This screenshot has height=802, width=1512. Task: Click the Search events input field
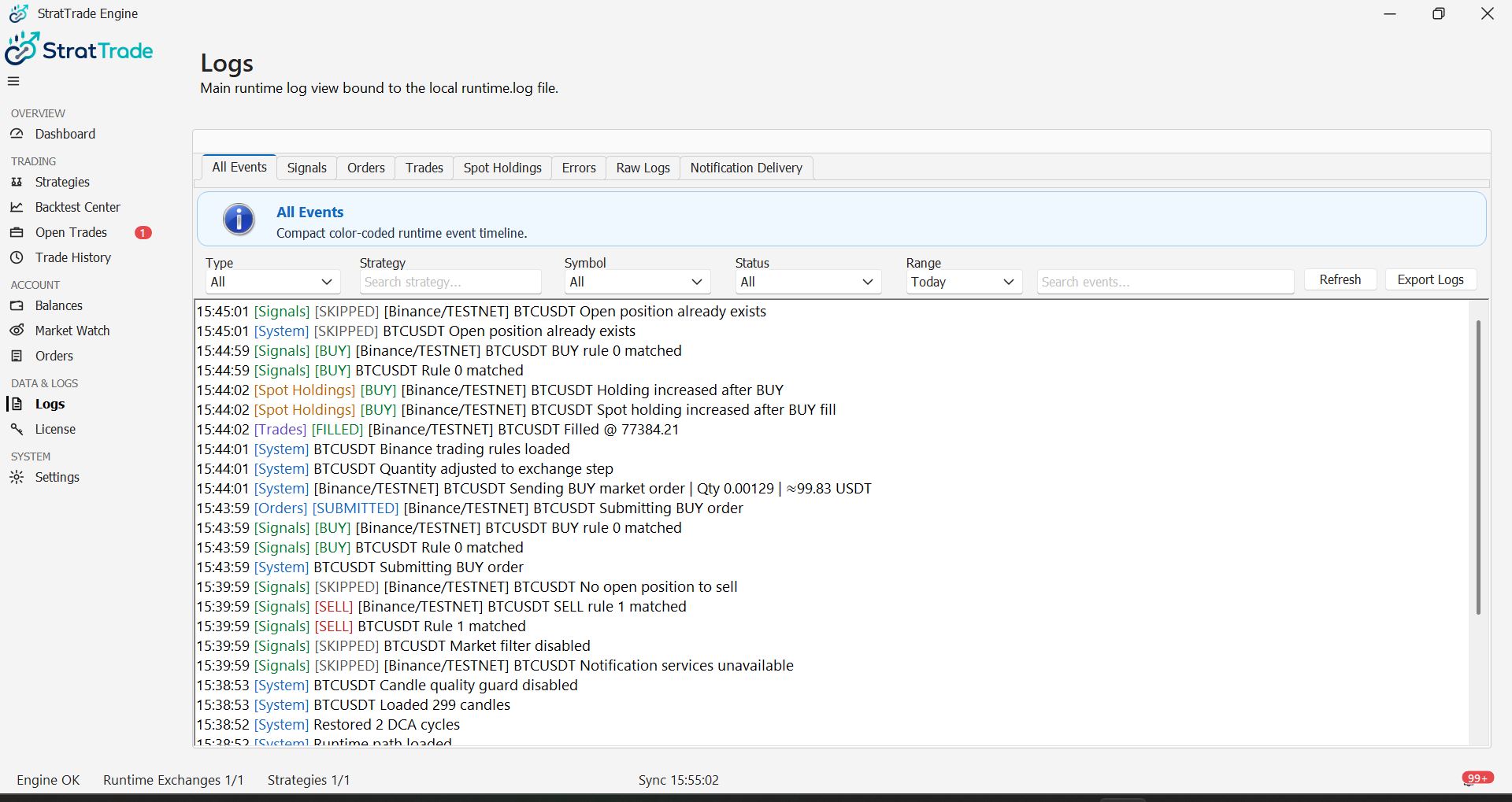click(1165, 282)
